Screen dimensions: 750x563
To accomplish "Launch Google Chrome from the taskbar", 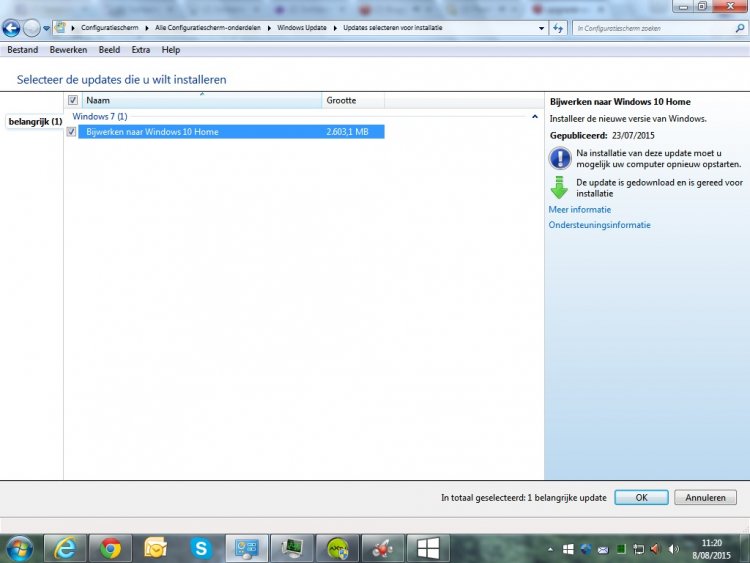I will [110, 548].
